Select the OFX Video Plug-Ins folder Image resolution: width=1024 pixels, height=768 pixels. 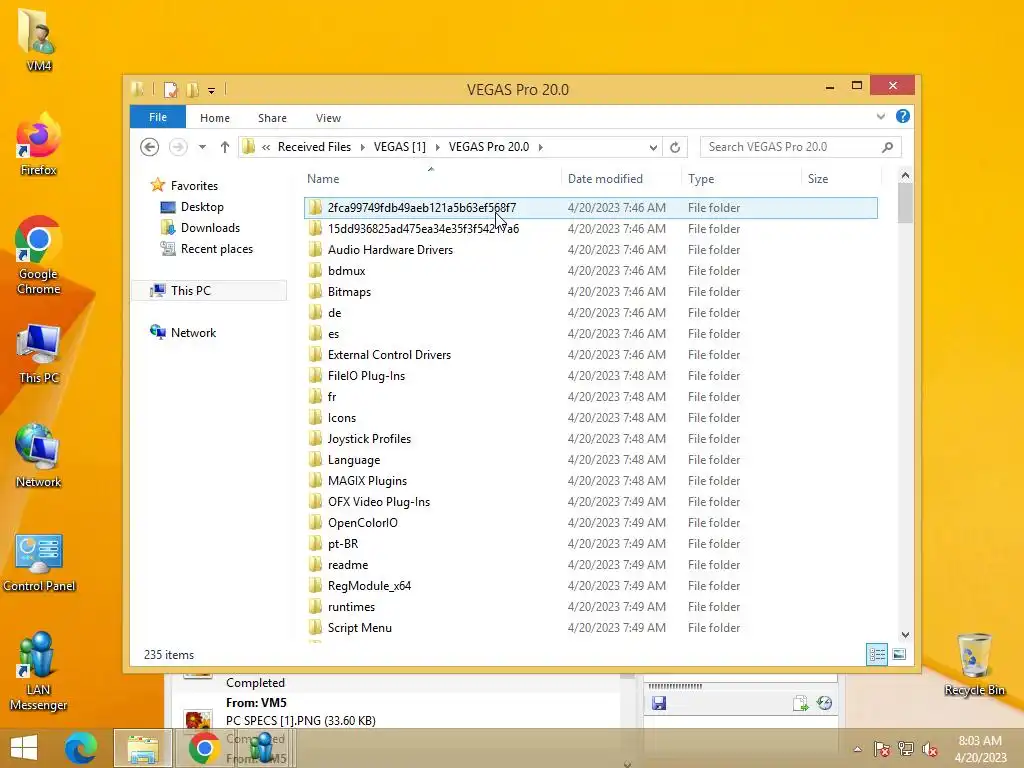pyautogui.click(x=591, y=502)
